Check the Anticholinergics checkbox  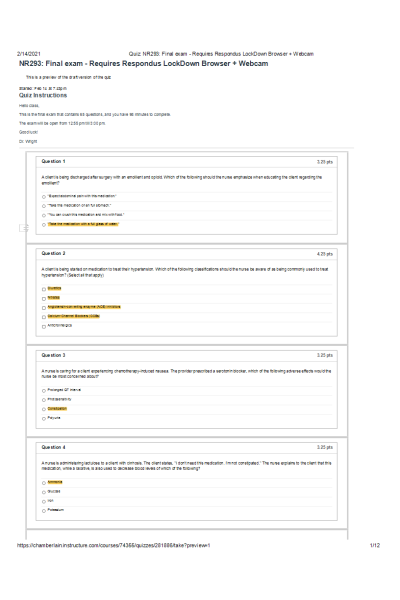(44, 326)
